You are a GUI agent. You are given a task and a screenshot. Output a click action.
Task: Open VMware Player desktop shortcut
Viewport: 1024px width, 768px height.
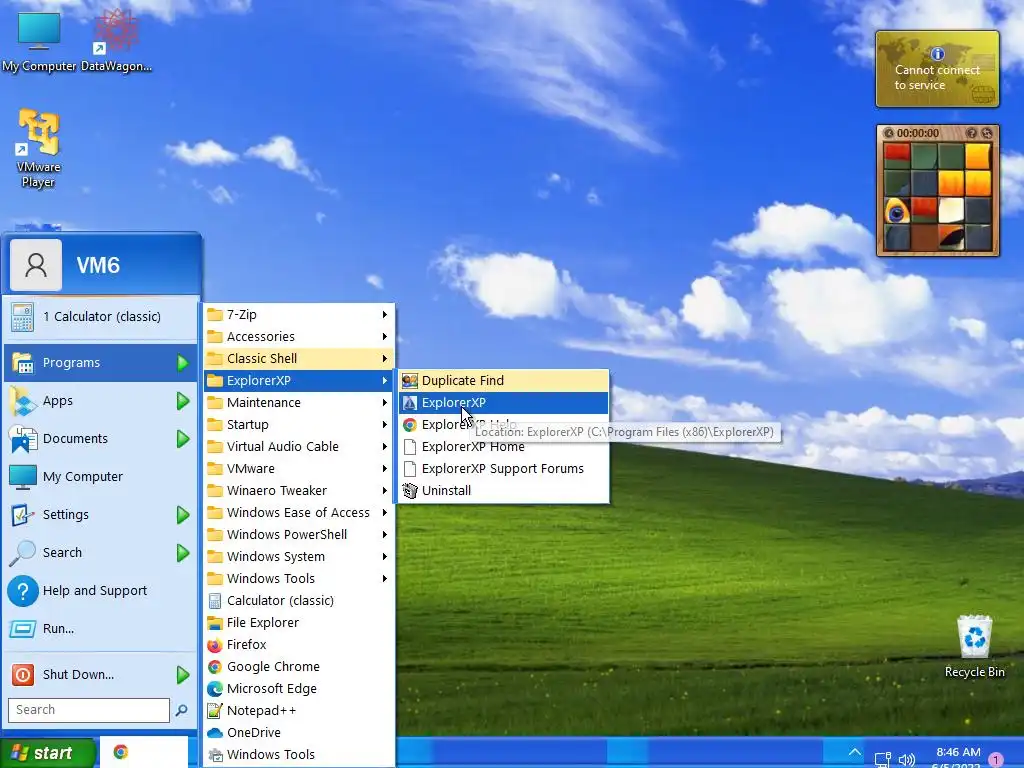pos(39,149)
